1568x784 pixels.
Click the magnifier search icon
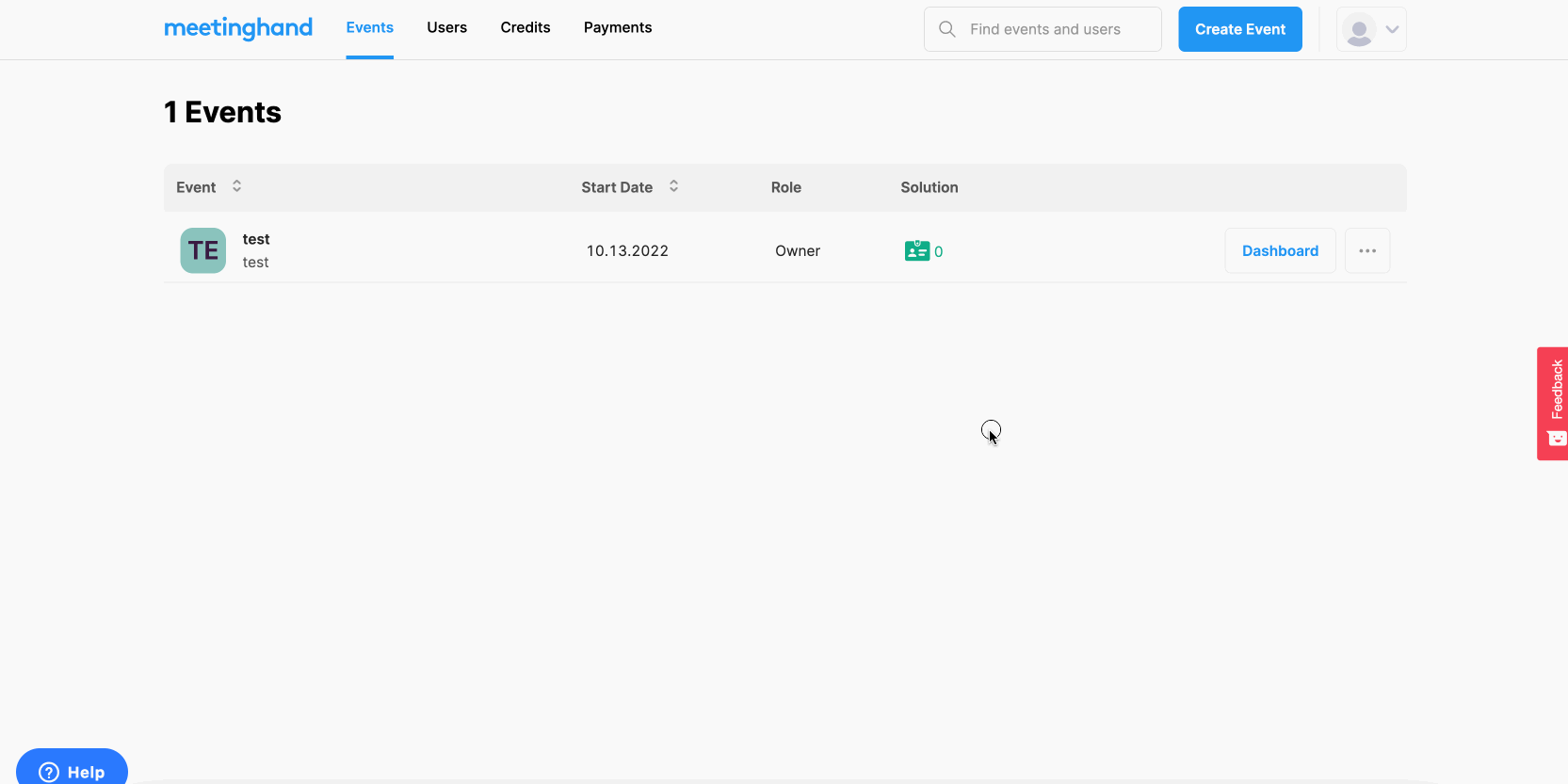point(946,29)
